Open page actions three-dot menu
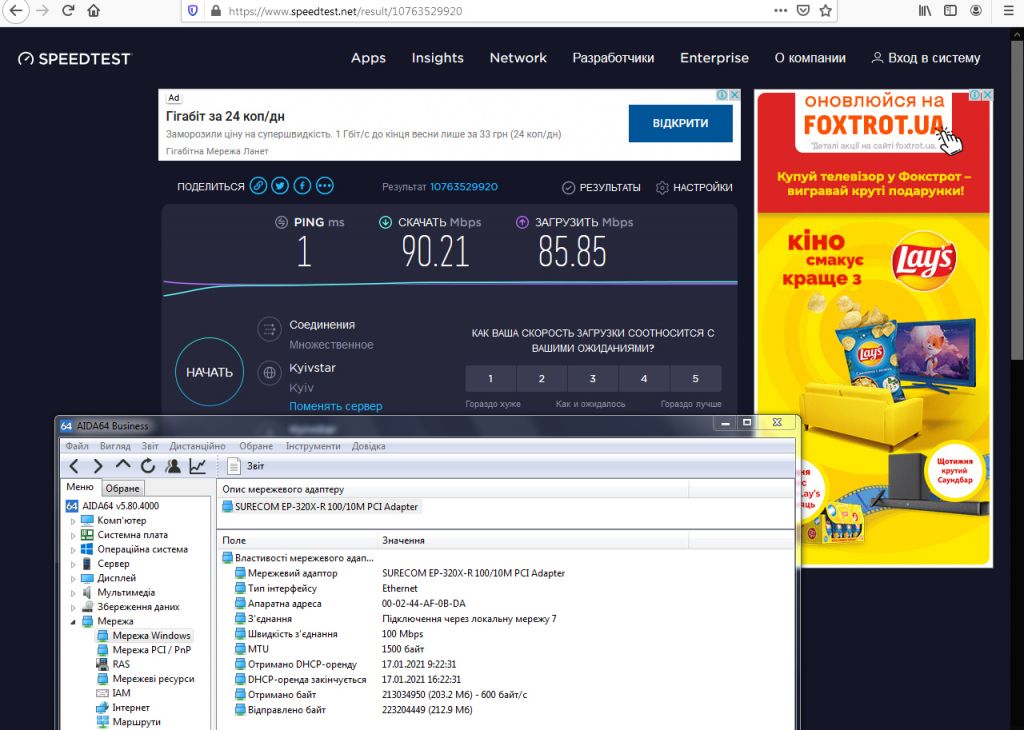 coord(780,11)
